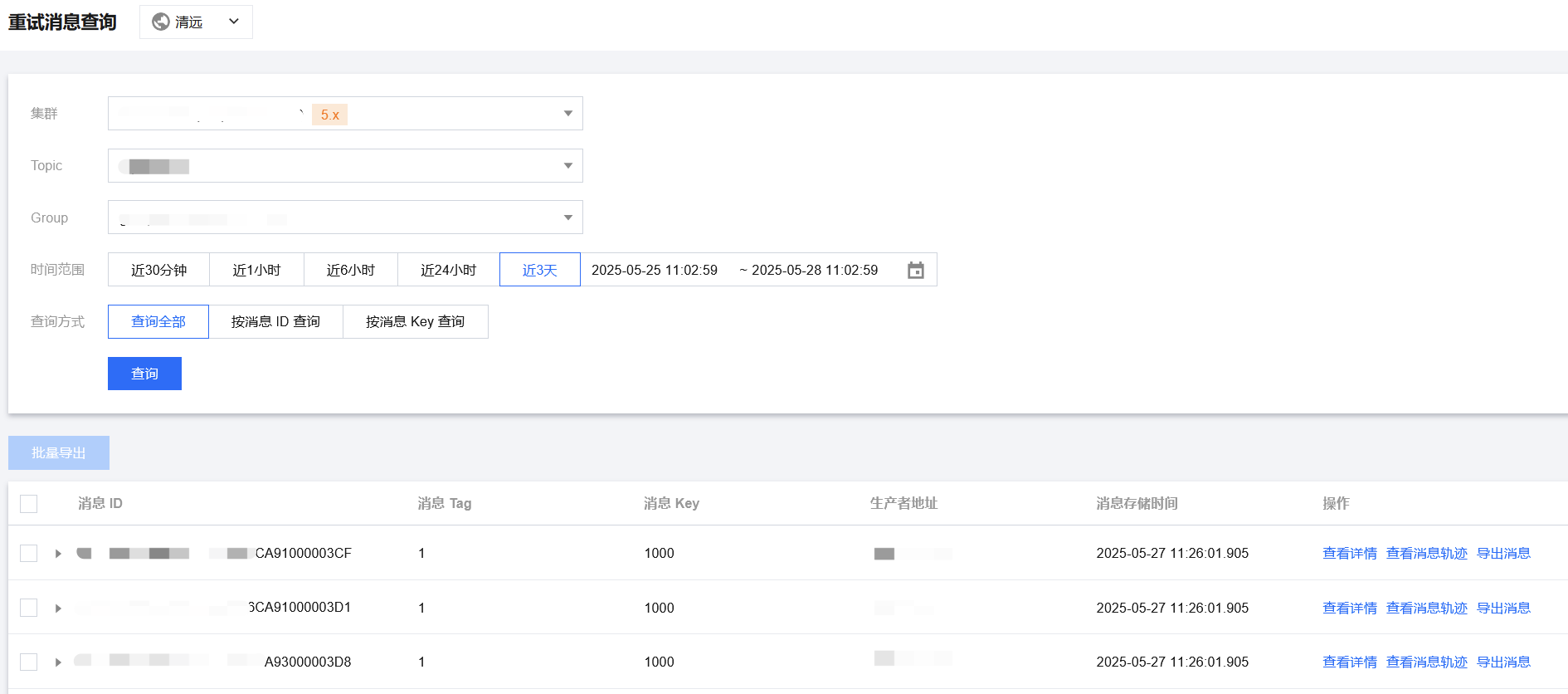This screenshot has height=694, width=1568.
Task: Click 查看消息轨迹 for the second message
Action: [1426, 608]
